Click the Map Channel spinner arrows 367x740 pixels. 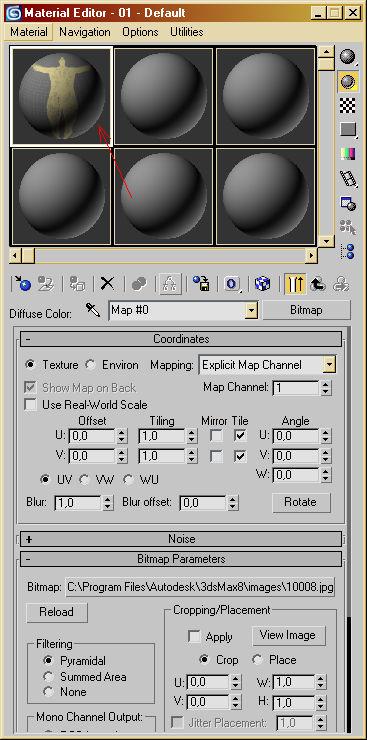[x=326, y=388]
